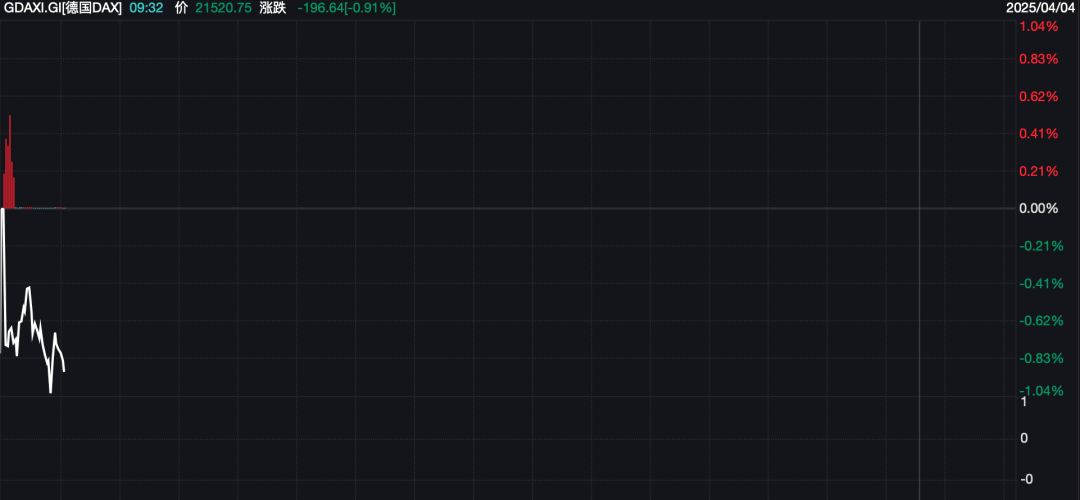
Task: Click the gray vertical marker line
Action: pyautogui.click(x=920, y=260)
